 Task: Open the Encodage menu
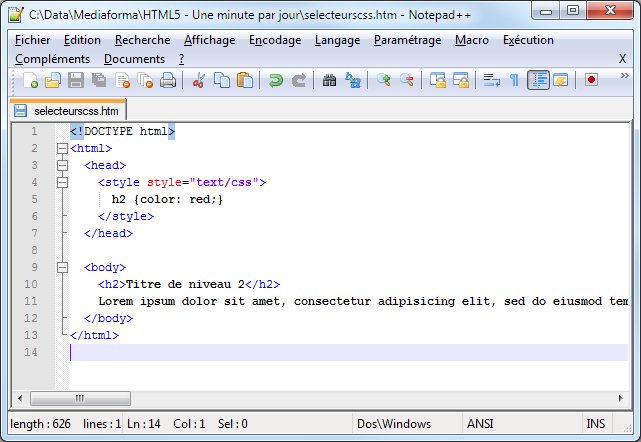pos(274,40)
